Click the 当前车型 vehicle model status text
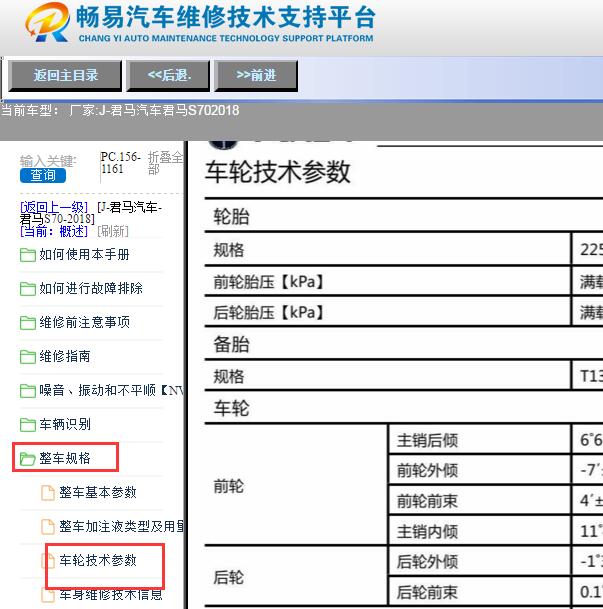This screenshot has width=603, height=609. (120, 111)
